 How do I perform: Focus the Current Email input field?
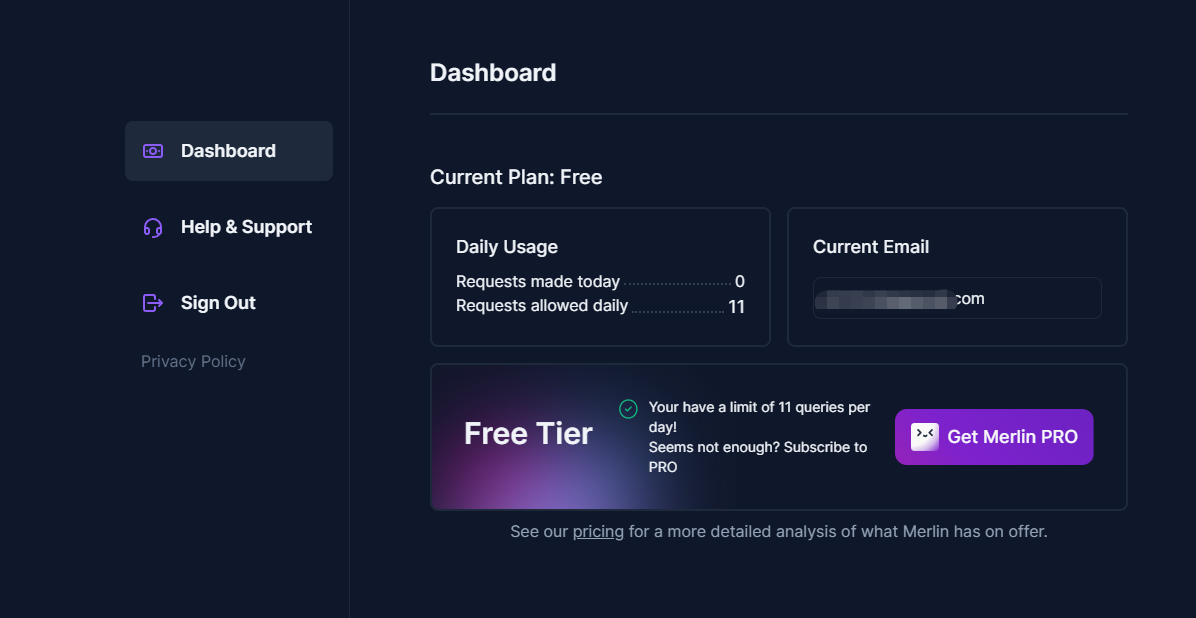(956, 298)
